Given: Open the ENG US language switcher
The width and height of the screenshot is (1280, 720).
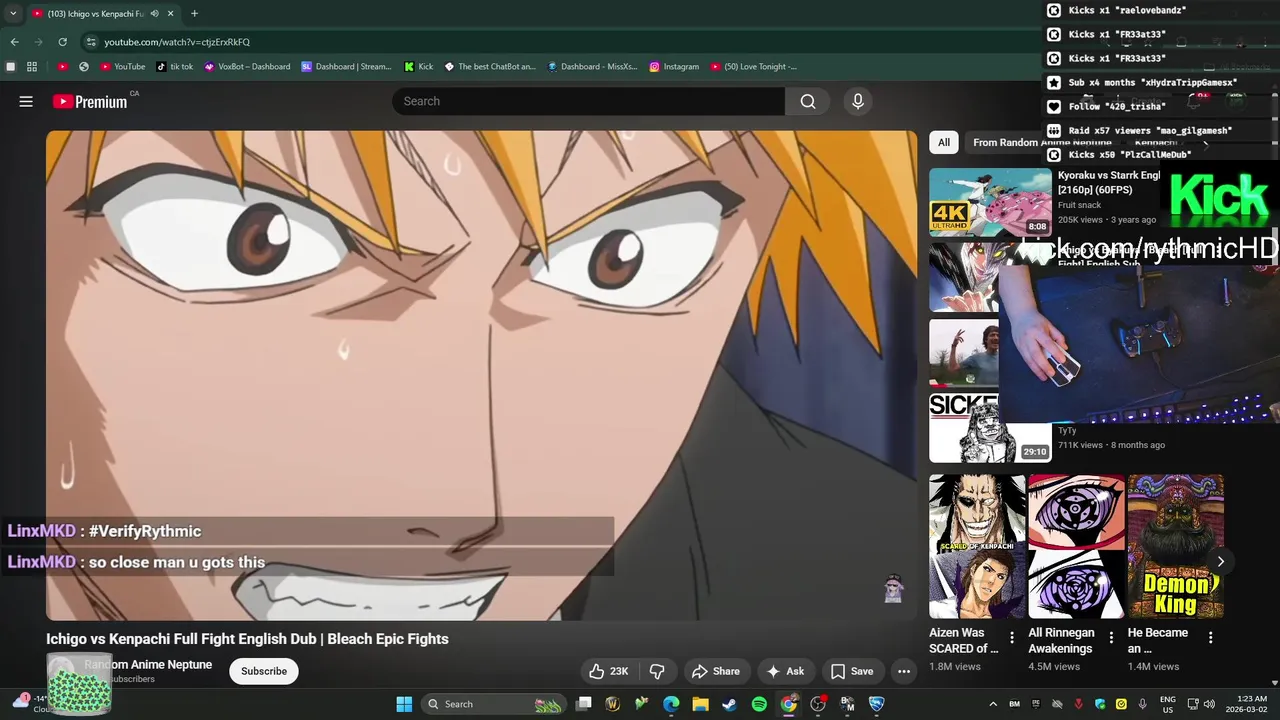Looking at the screenshot, I should point(1168,704).
